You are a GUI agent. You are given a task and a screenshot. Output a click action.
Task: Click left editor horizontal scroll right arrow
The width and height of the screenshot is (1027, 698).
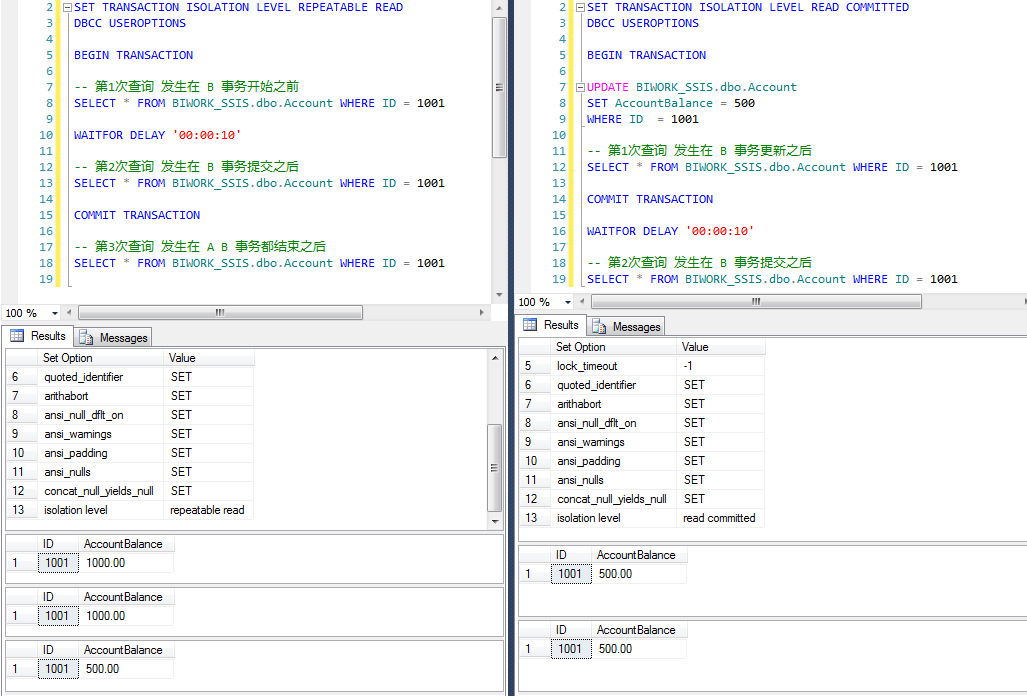point(481,312)
